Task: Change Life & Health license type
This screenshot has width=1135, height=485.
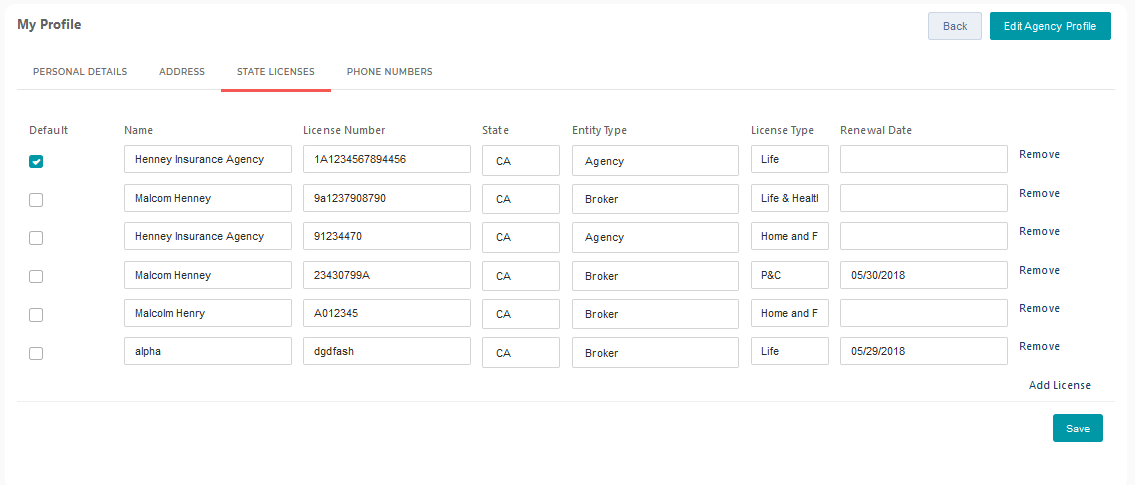Action: pyautogui.click(x=790, y=198)
